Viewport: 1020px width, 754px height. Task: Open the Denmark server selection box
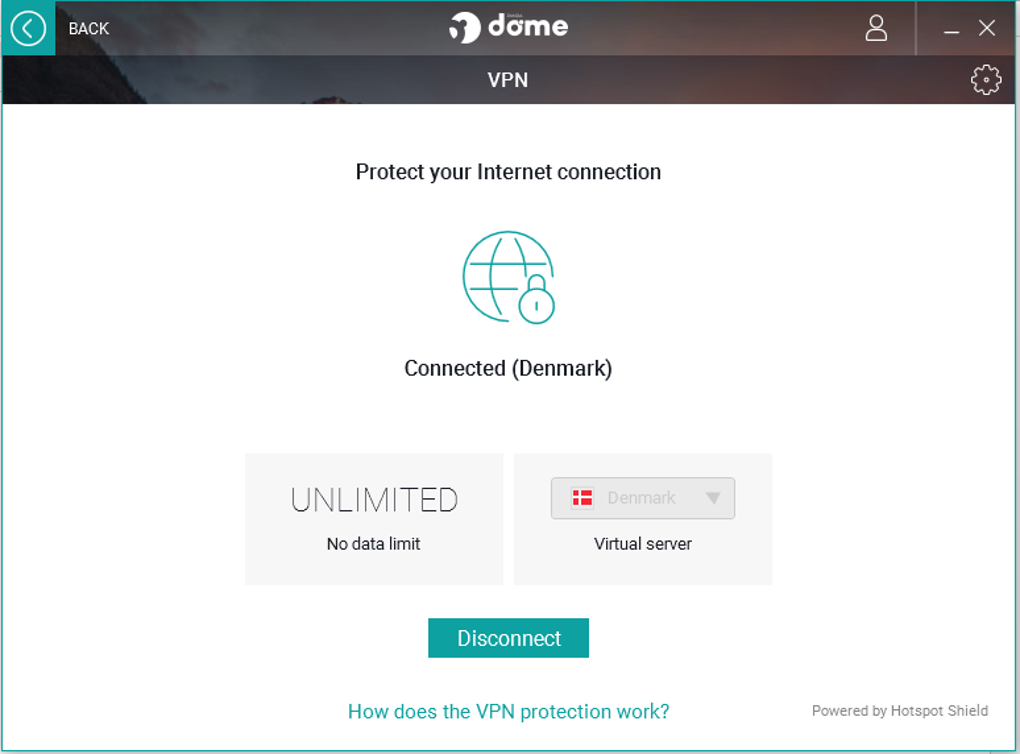coord(642,498)
